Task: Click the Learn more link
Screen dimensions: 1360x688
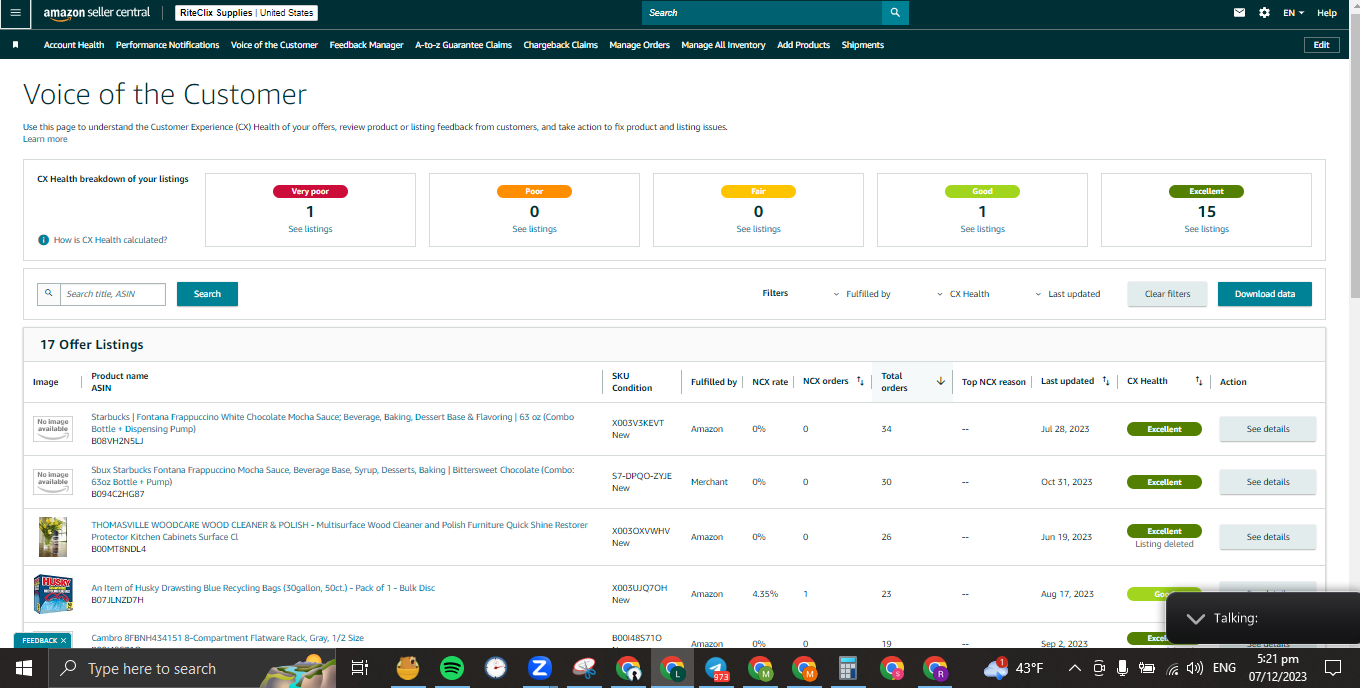Action: point(45,139)
